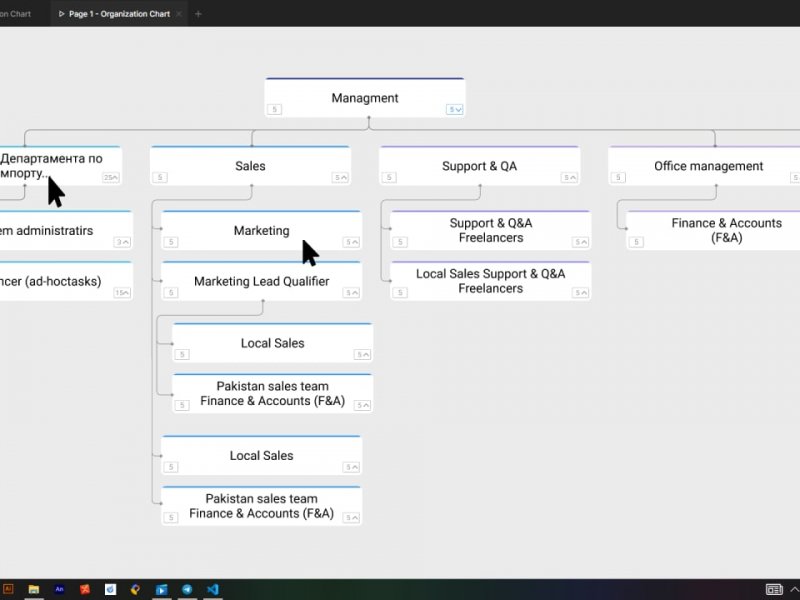Collapse the Sales branch
The image size is (800, 600).
(x=340, y=178)
